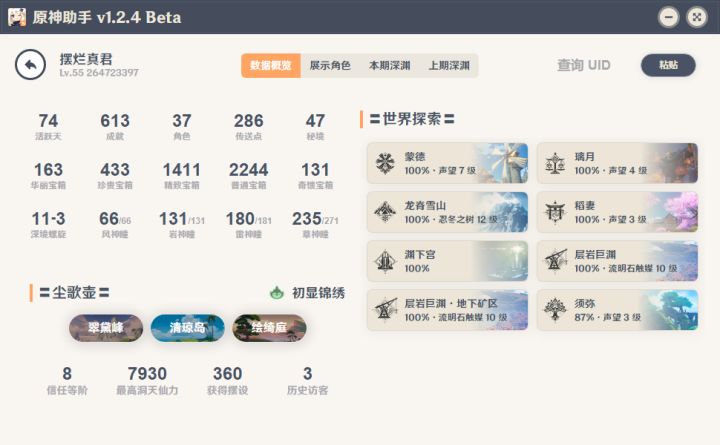The width and height of the screenshot is (720, 445).
Task: Select the Dragonspine (龙脊雪山) emblem icon
Action: [385, 212]
